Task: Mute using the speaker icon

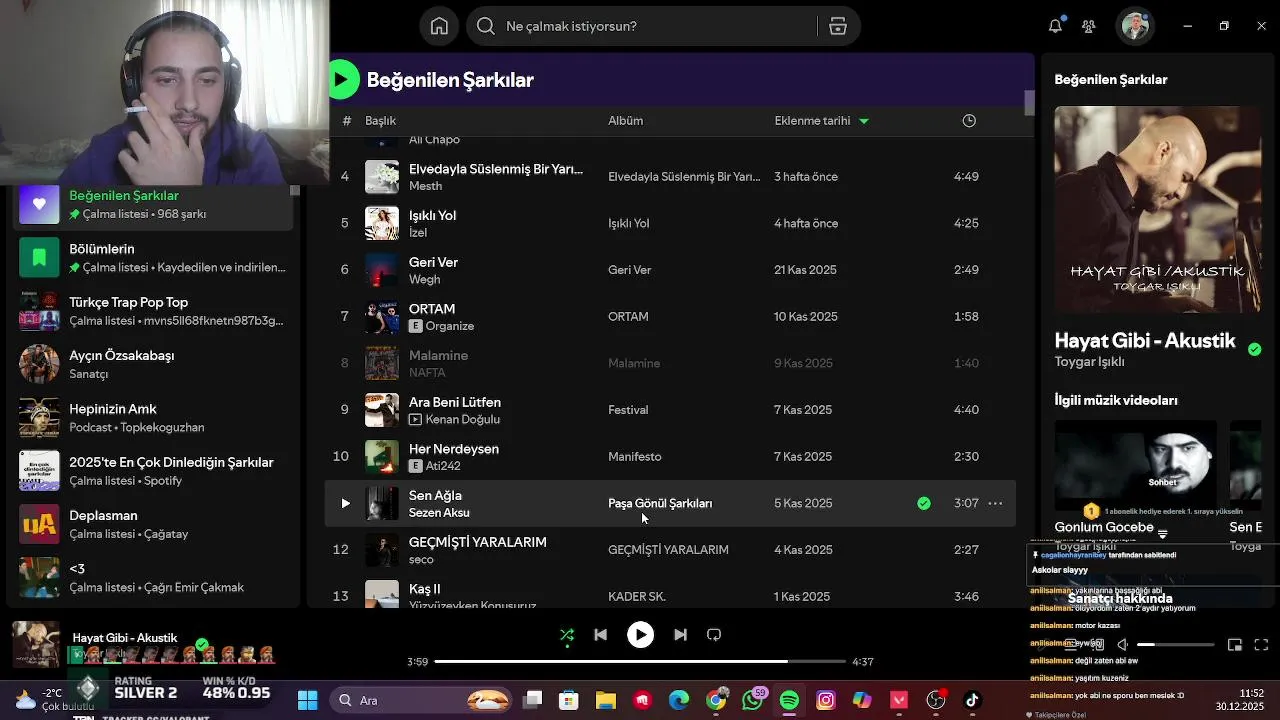Action: click(1122, 645)
